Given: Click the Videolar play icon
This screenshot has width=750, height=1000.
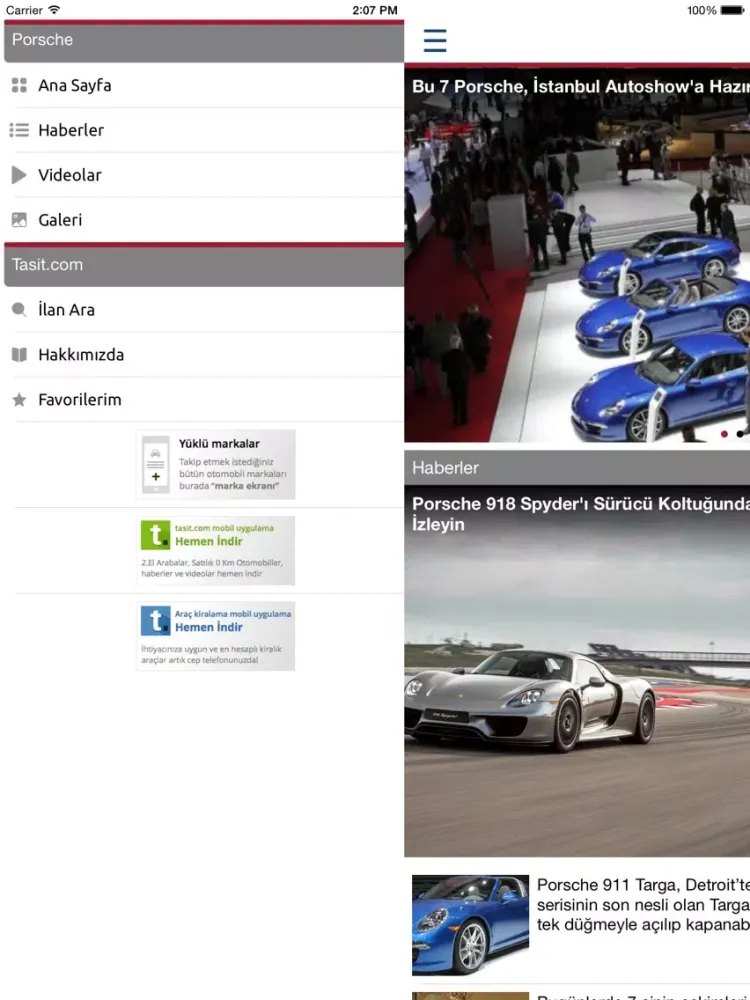Looking at the screenshot, I should [19, 175].
